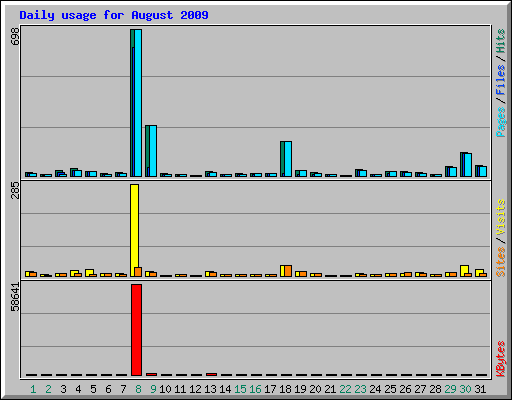Click the orange sites bar for day 18

[288, 271]
